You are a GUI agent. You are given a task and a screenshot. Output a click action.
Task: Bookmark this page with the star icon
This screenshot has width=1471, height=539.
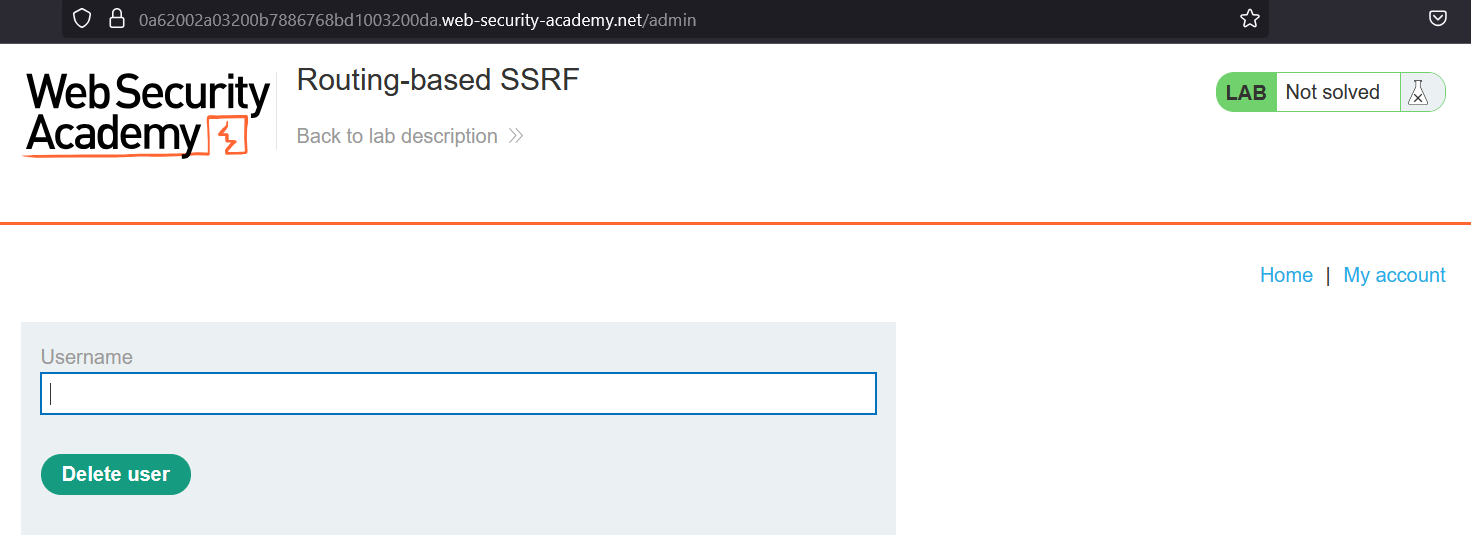(1249, 19)
